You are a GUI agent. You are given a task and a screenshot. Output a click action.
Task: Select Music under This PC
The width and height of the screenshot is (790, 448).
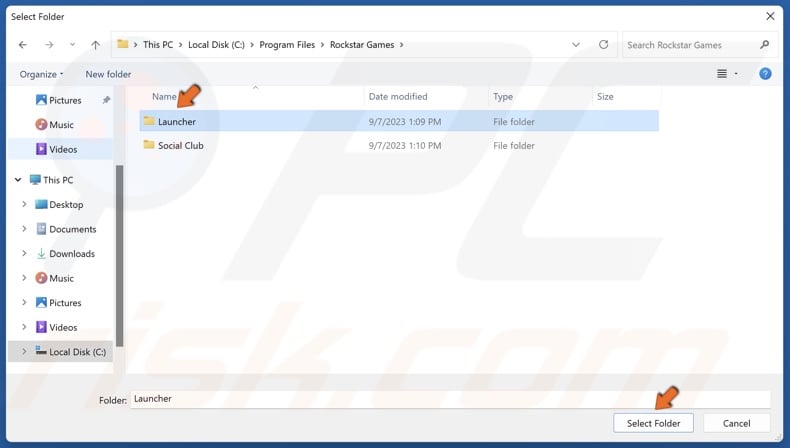pyautogui.click(x=61, y=278)
